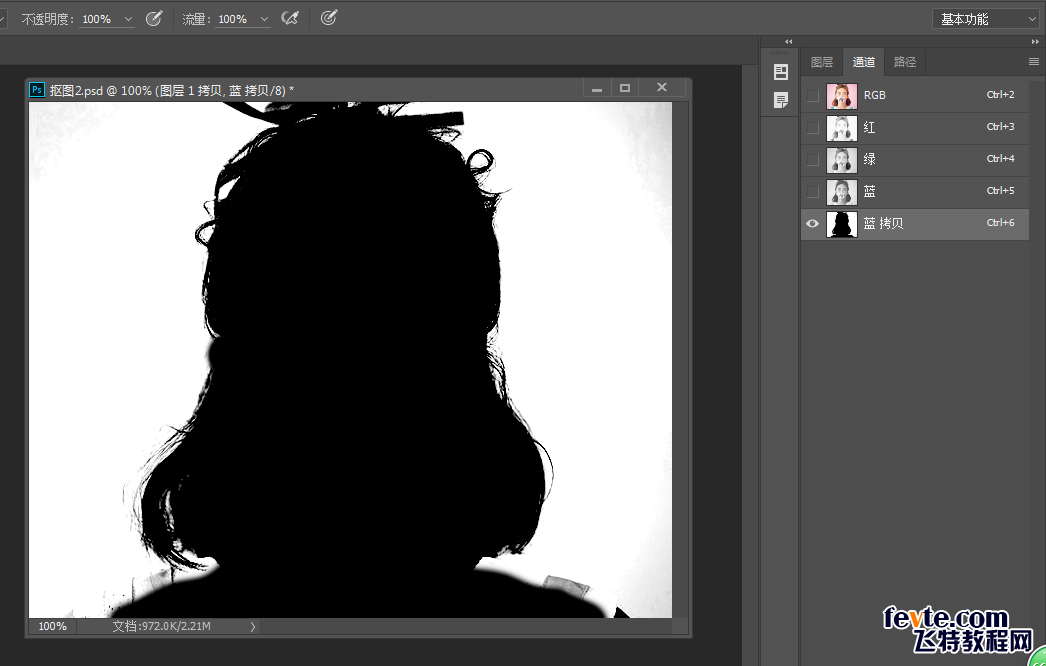This screenshot has height=666, width=1046.
Task: Click the 流量 value field
Action: click(237, 19)
